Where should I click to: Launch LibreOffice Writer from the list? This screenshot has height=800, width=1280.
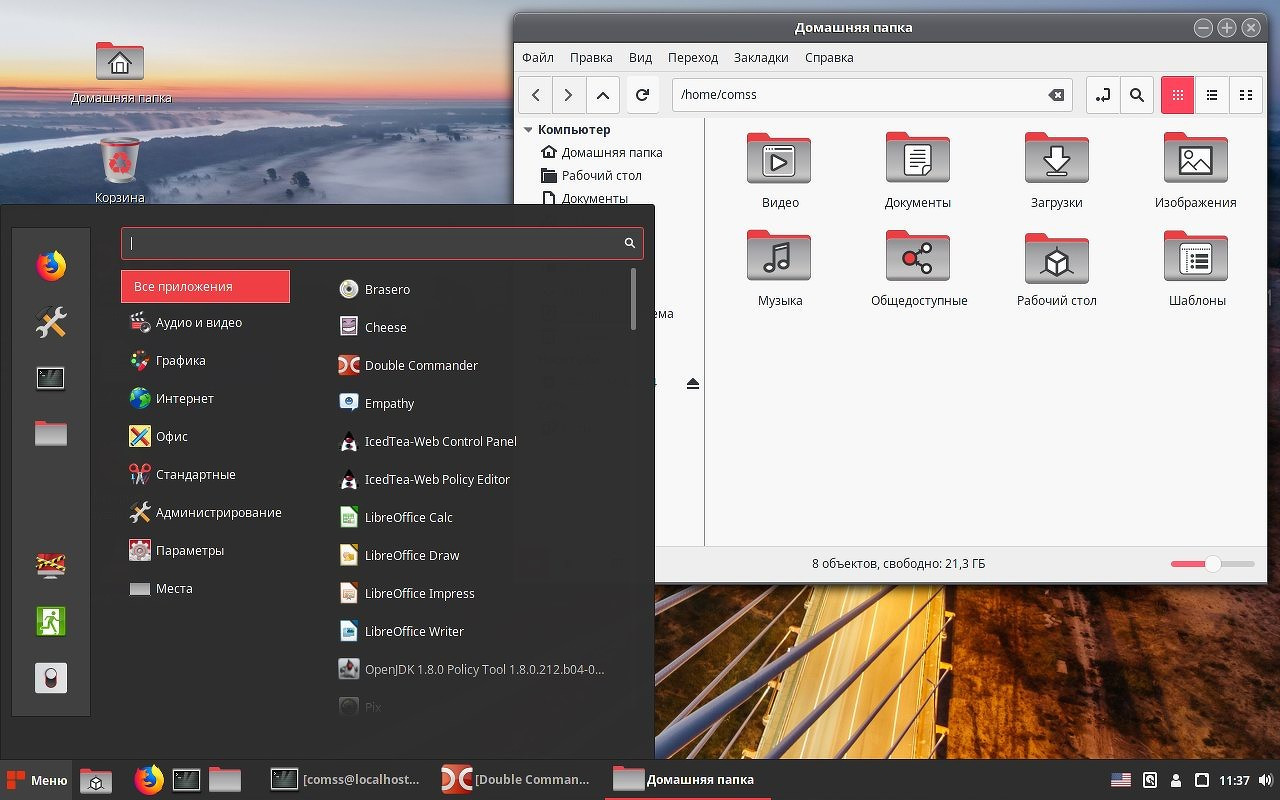pos(414,631)
